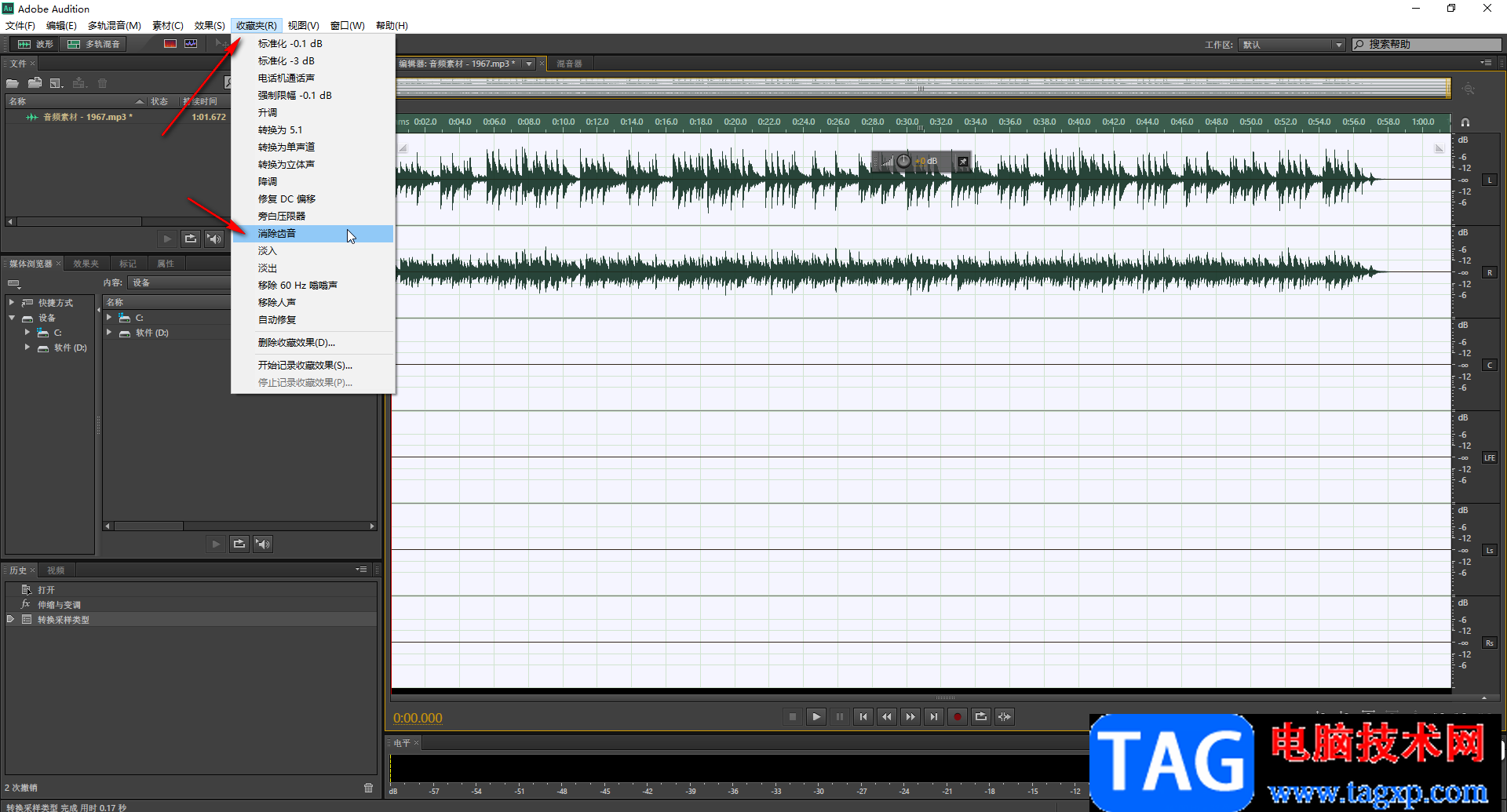Expand Convert Sample Type history item
The image size is (1507, 812).
point(11,619)
